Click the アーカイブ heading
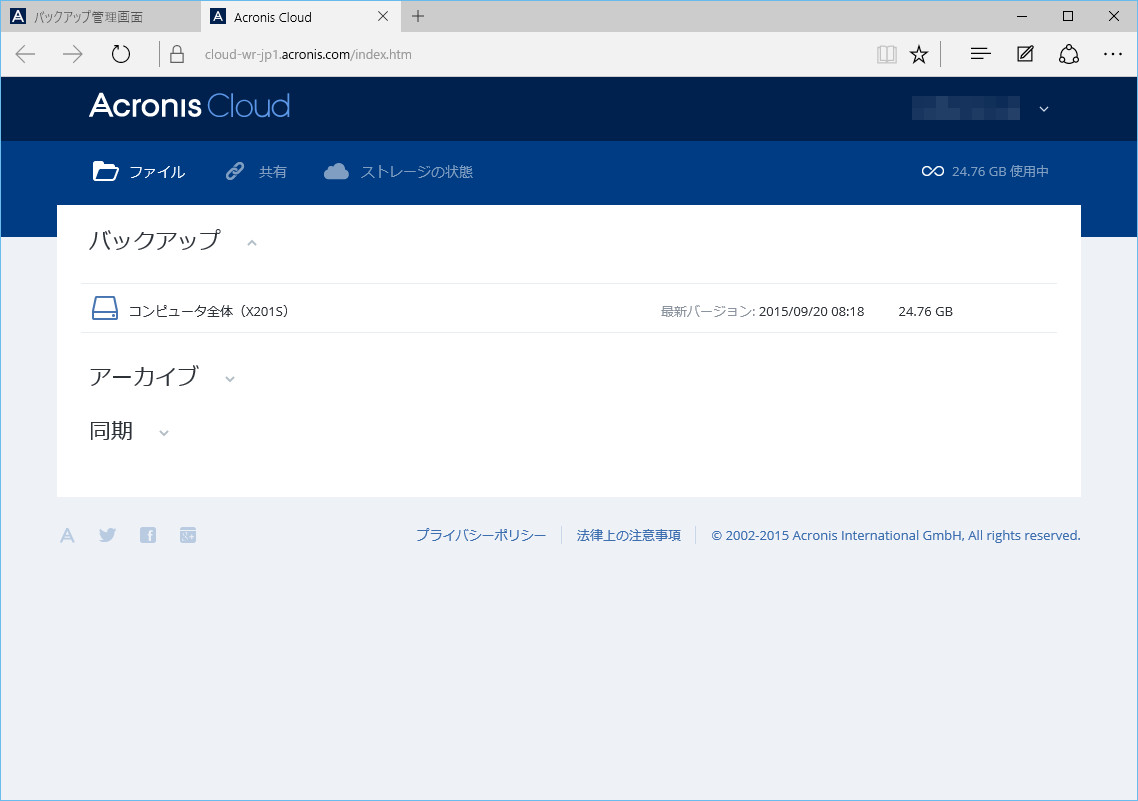This screenshot has height=801, width=1138. (144, 376)
